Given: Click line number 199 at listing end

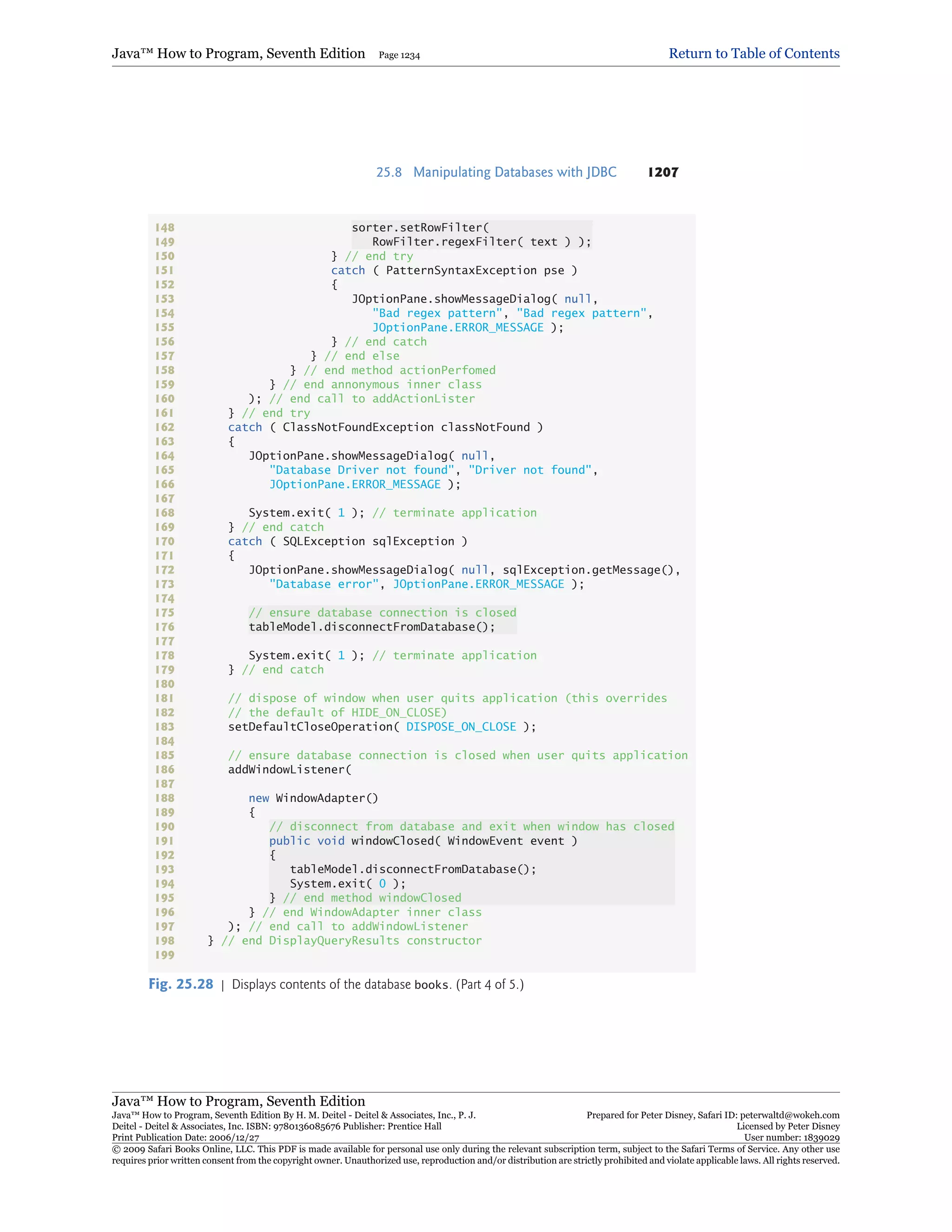Looking at the screenshot, I should click(x=165, y=955).
